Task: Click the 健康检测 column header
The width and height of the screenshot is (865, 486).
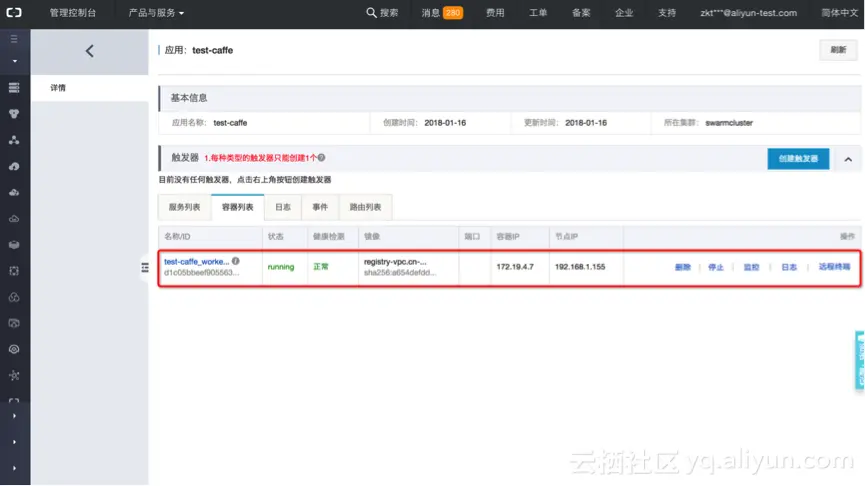Action: click(x=328, y=237)
